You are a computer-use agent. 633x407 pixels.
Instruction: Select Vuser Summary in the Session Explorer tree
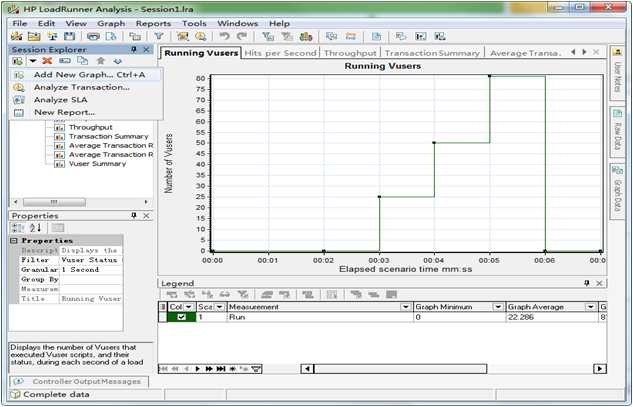point(97,164)
